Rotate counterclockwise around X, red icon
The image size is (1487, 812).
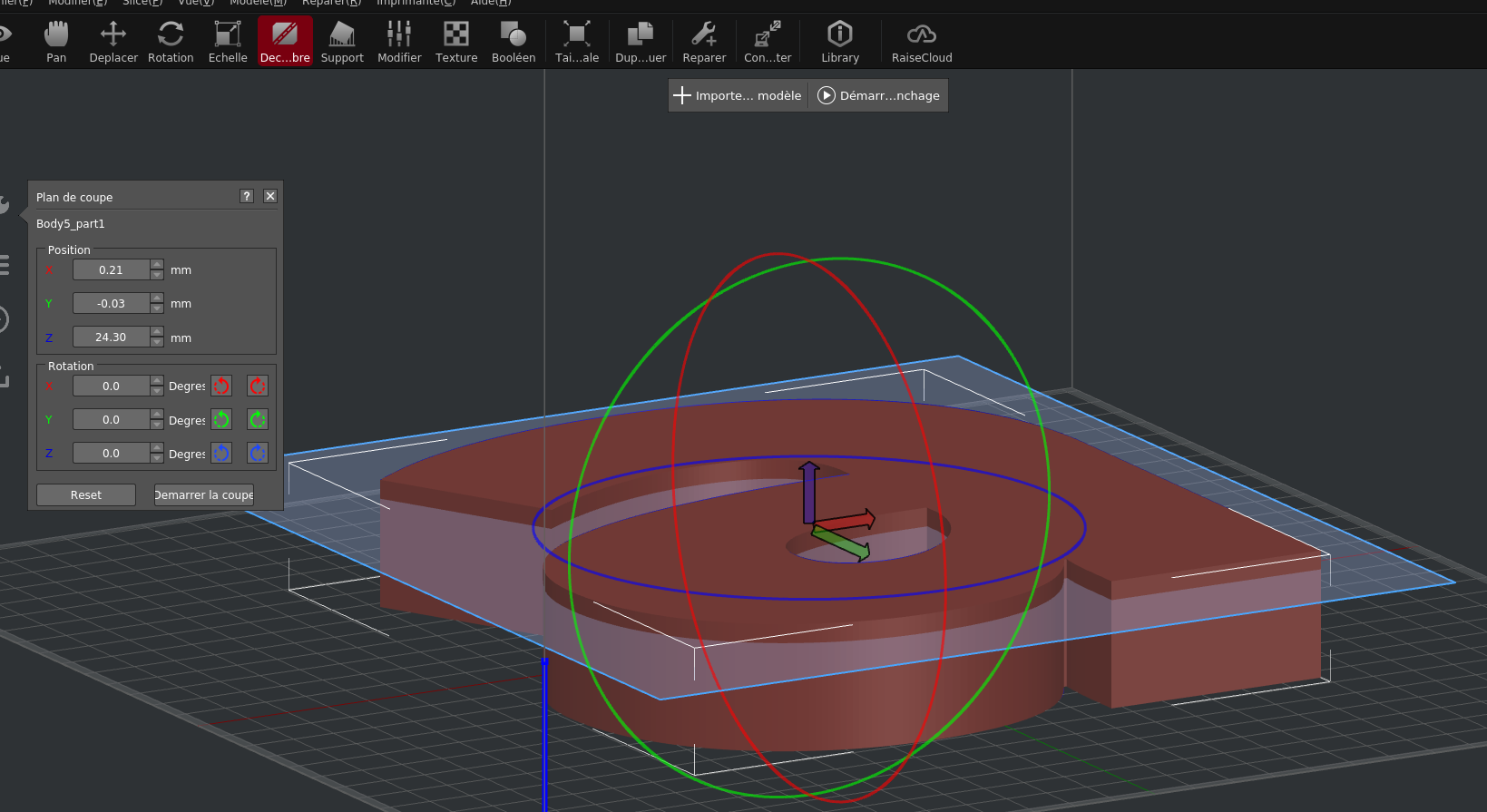pos(221,386)
